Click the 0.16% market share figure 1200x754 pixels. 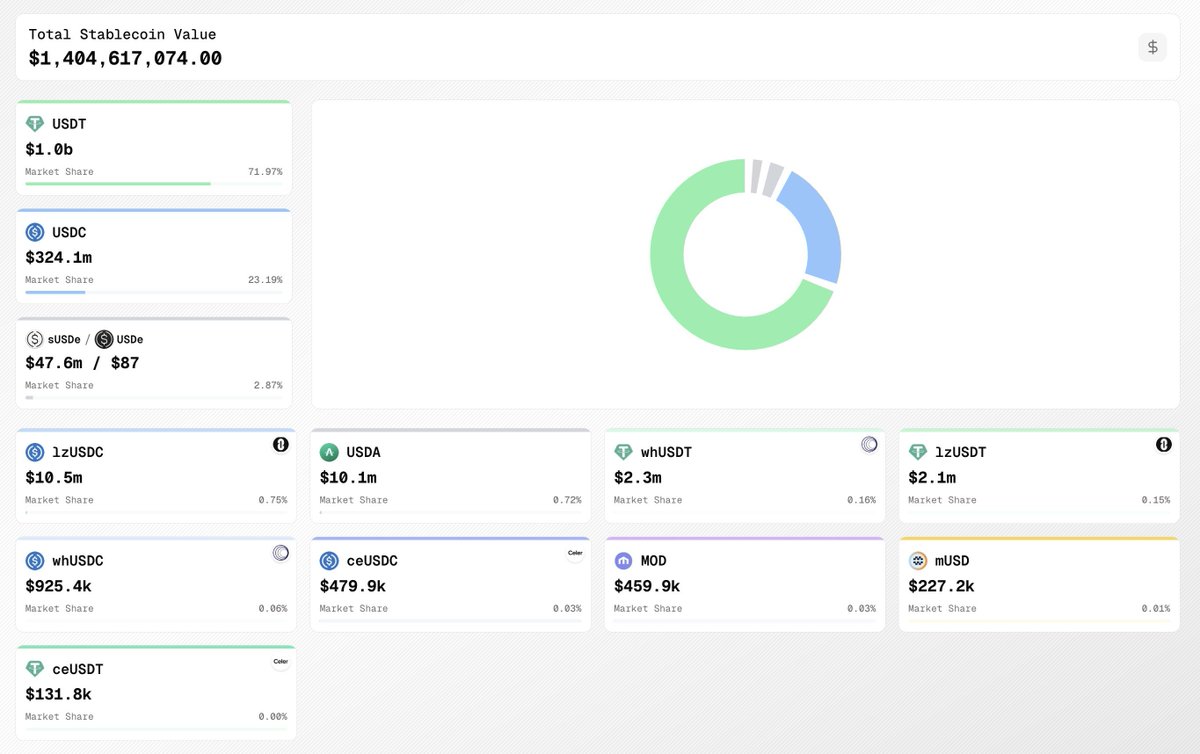click(861, 500)
